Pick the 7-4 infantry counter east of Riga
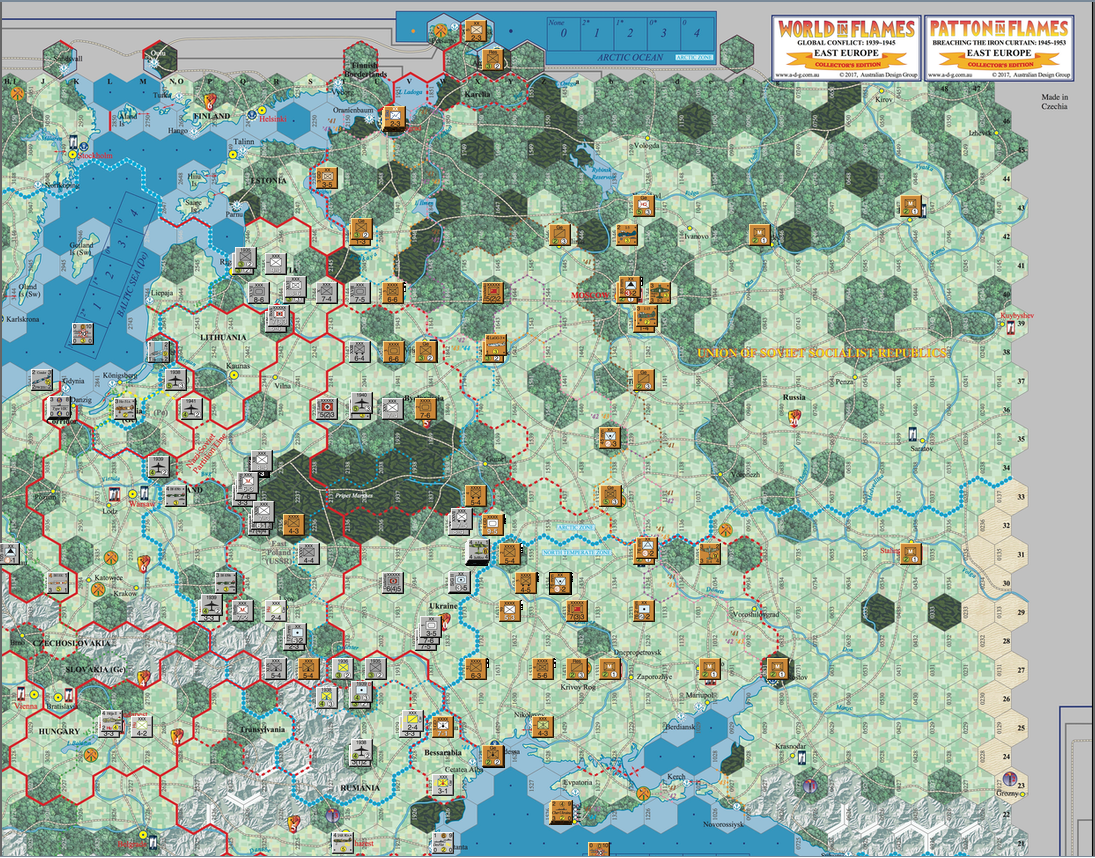This screenshot has height=858, width=1095. pos(326,292)
